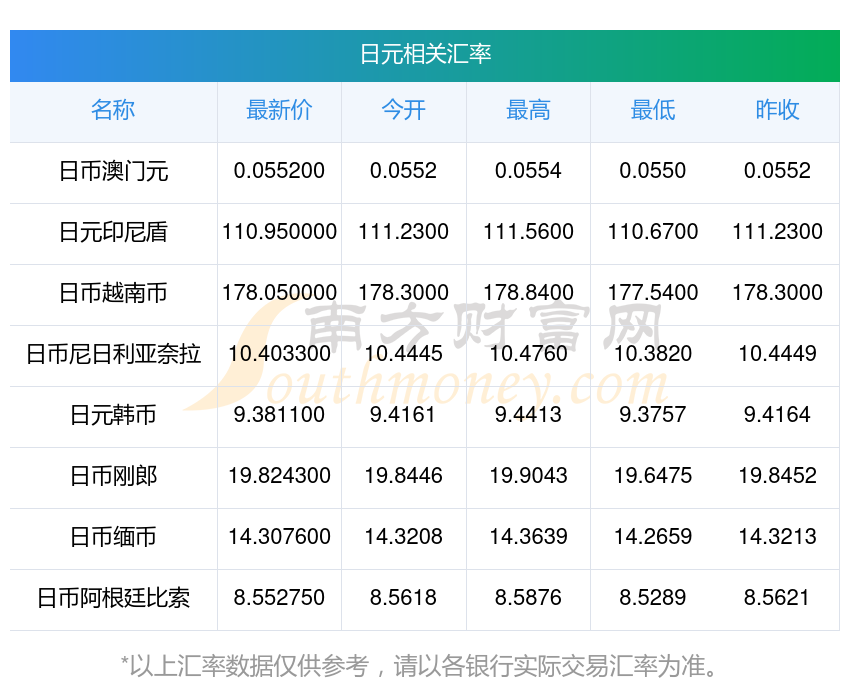The width and height of the screenshot is (850, 698).
Task: Click the 昨收 column header
Action: (x=777, y=110)
